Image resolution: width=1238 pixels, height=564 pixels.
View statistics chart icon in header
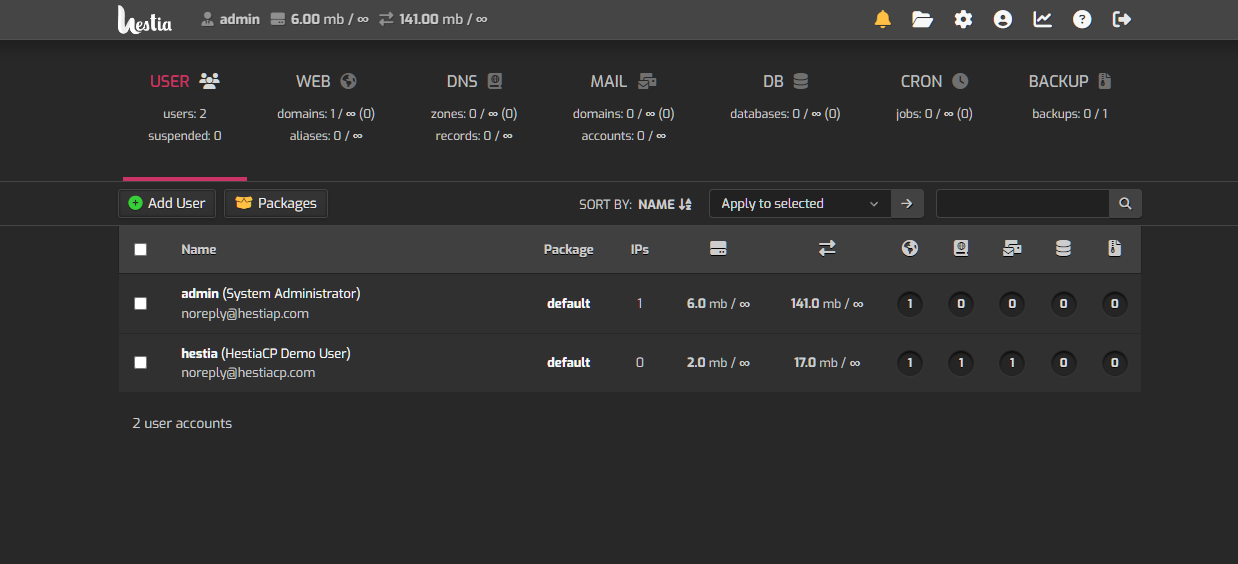[x=1043, y=19]
